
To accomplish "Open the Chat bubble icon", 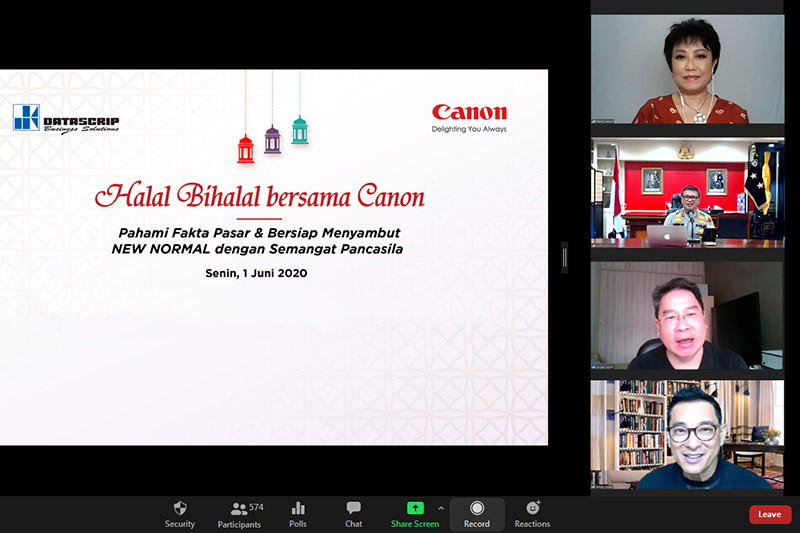I will coord(353,507).
